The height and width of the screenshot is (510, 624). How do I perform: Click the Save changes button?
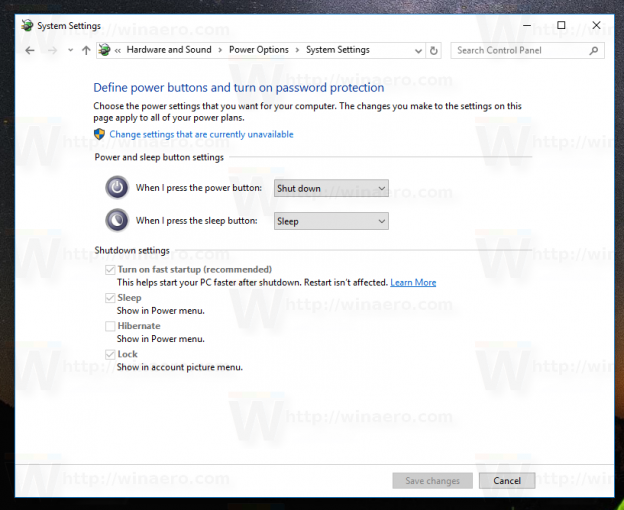point(433,481)
